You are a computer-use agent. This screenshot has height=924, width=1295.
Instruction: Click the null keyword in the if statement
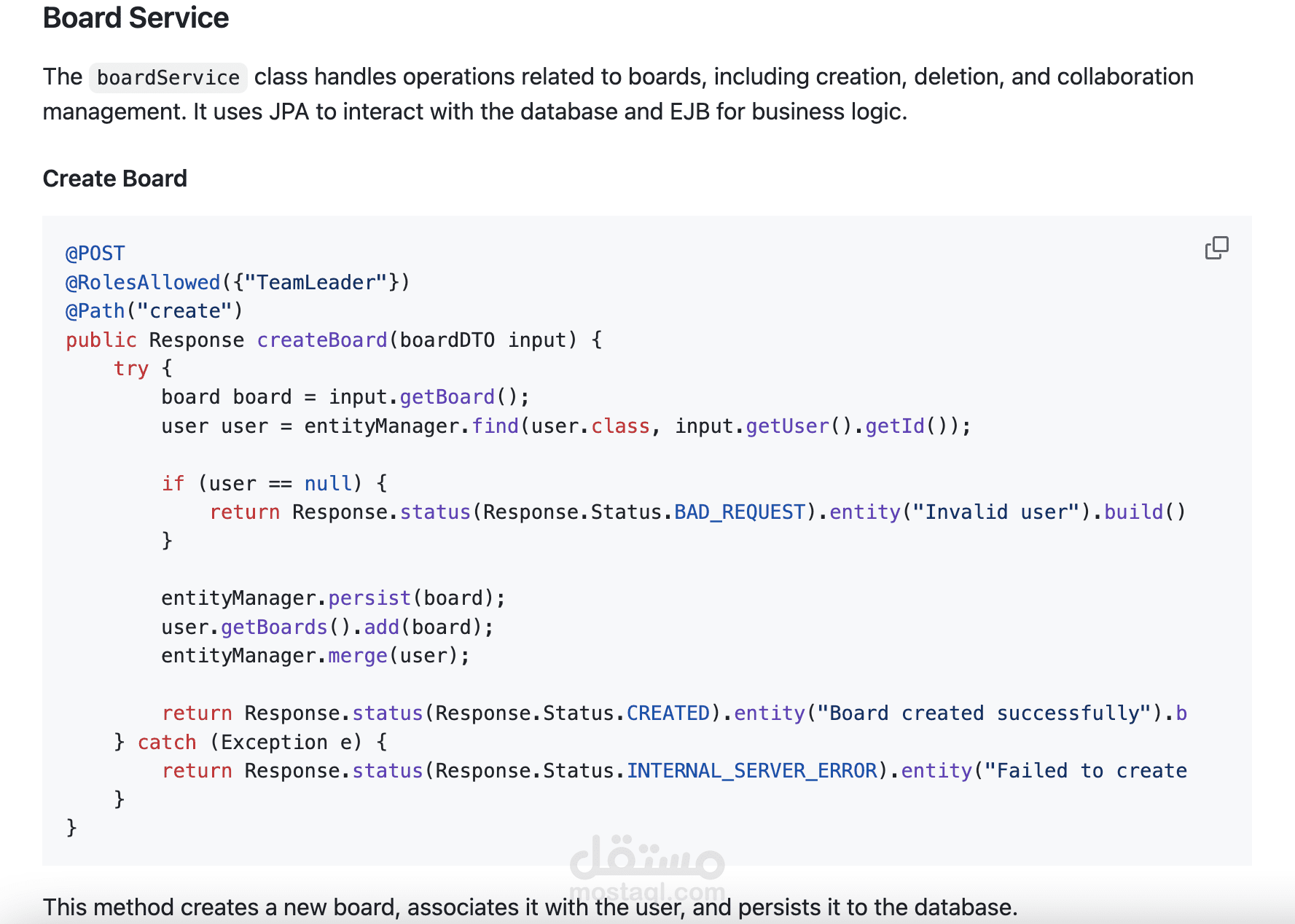(328, 484)
